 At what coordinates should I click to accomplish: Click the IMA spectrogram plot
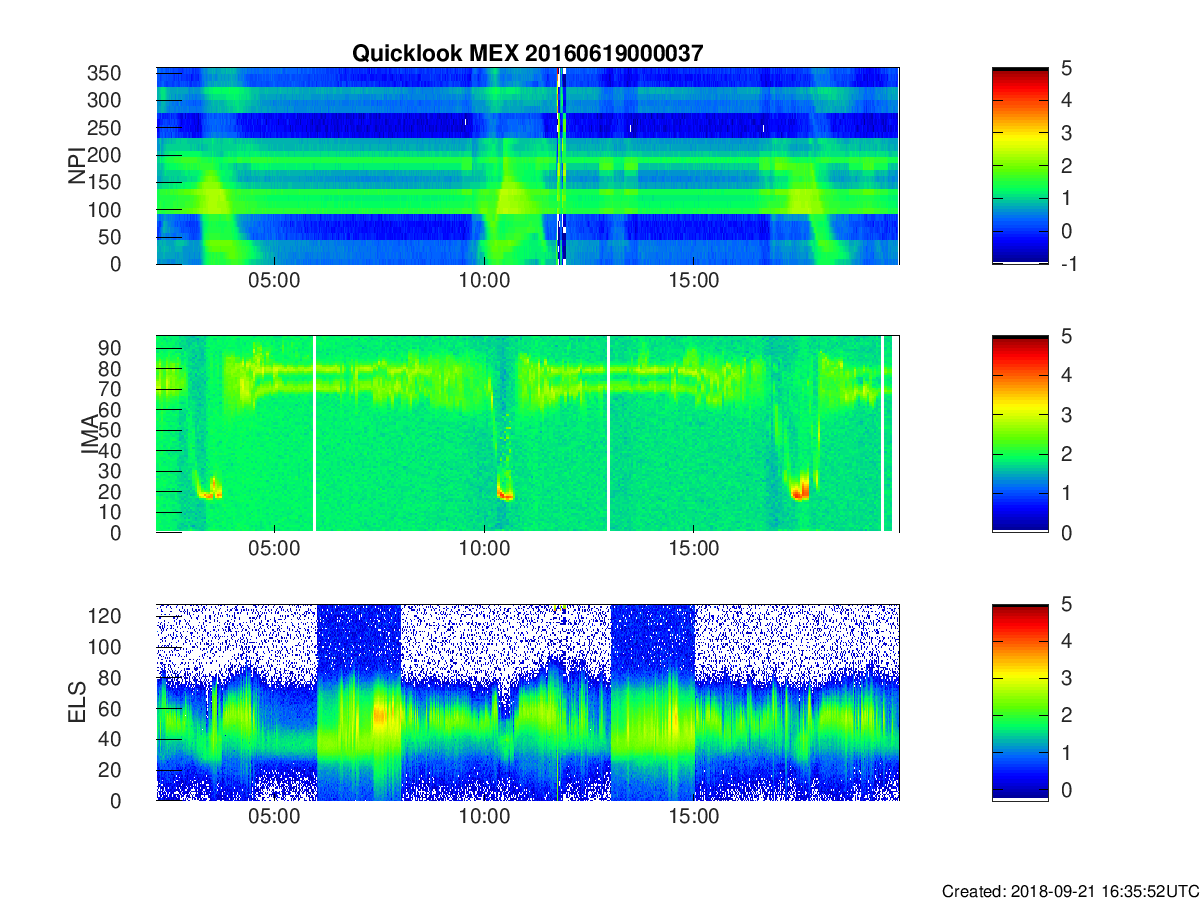[x=527, y=434]
